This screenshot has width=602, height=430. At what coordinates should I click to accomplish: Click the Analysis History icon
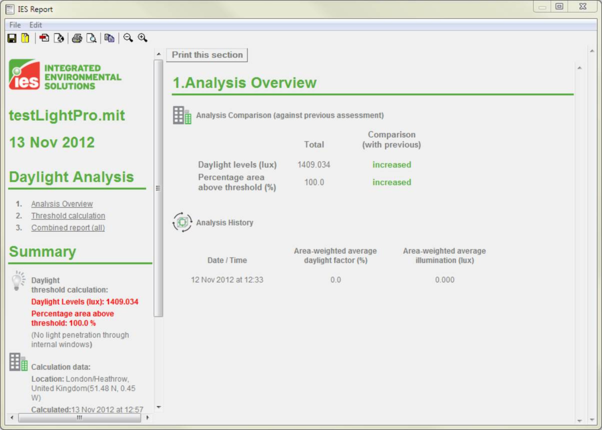pyautogui.click(x=181, y=222)
